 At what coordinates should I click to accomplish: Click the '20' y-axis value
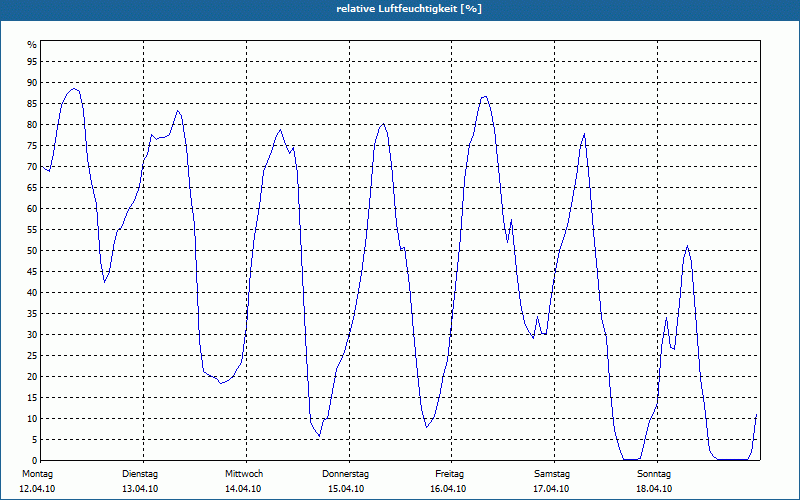(32, 377)
